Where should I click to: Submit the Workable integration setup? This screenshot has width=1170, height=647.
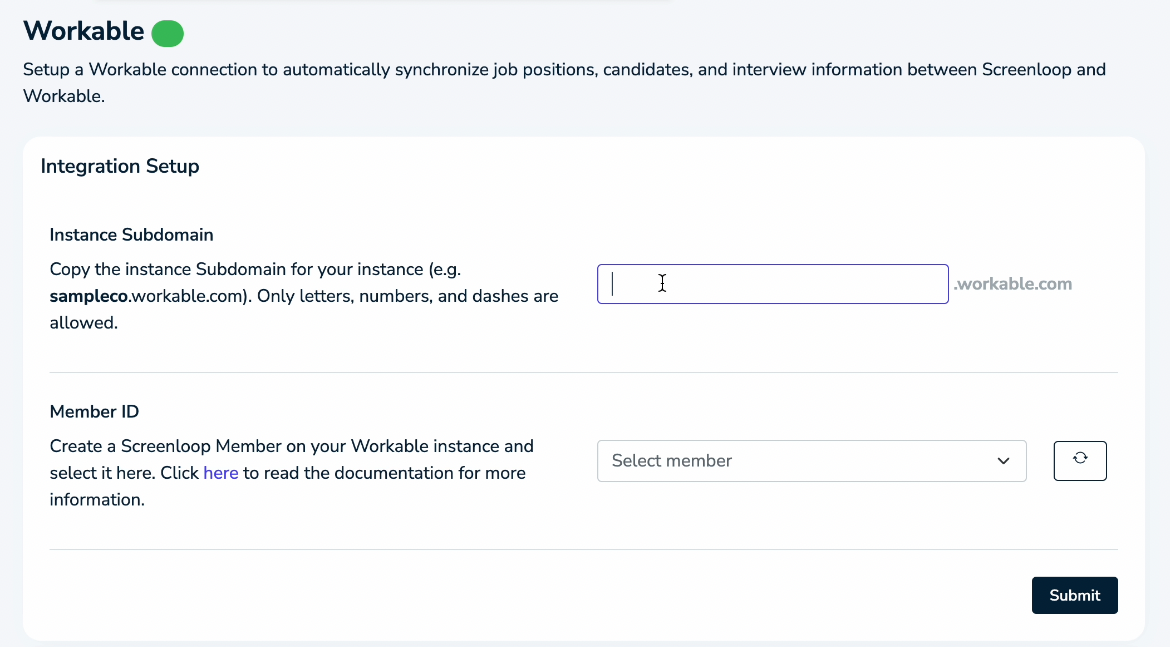pos(1074,595)
